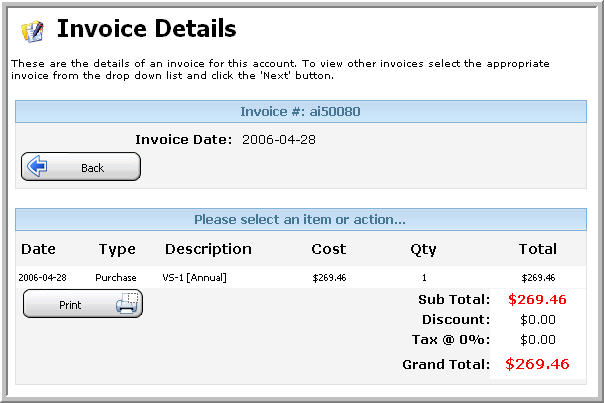Image resolution: width=604 pixels, height=403 pixels.
Task: Select the VS-1 [Annual] item description
Action: pos(195,277)
